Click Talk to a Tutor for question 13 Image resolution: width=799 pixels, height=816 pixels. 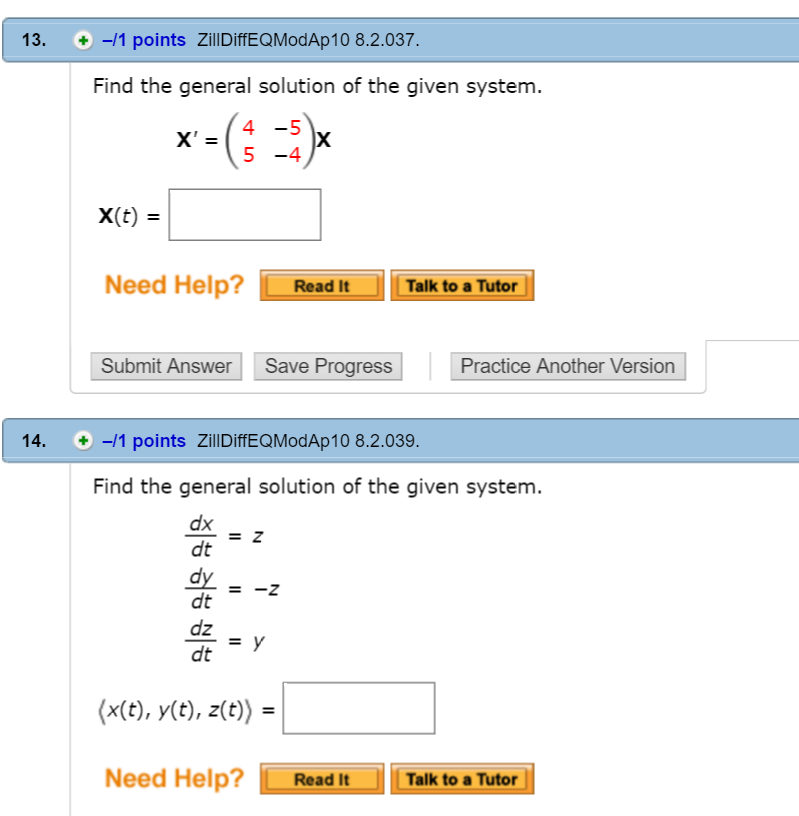click(x=462, y=285)
